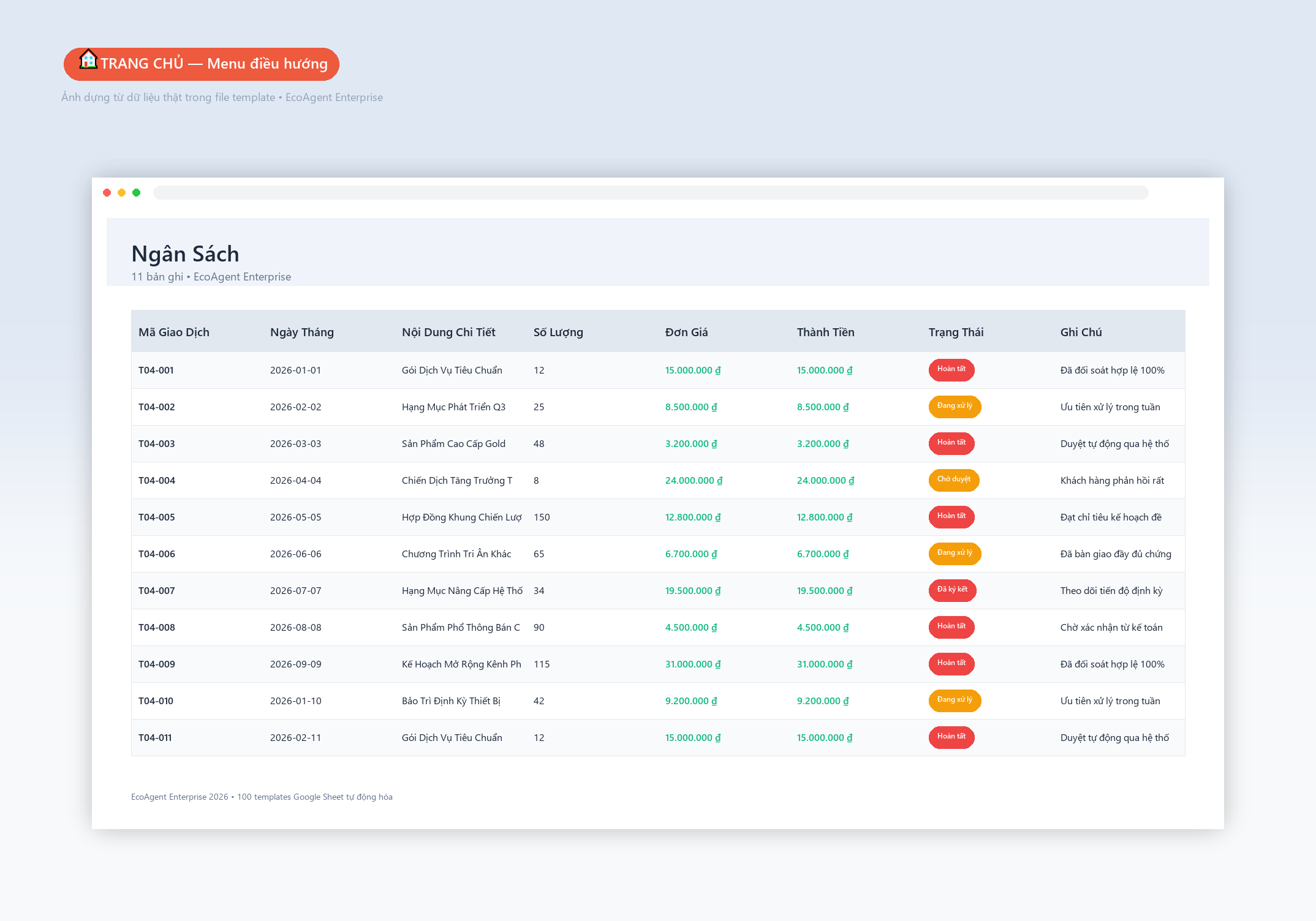1316x921 pixels.
Task: Click the Hoàn tất badge in row T04-003
Action: (x=951, y=443)
